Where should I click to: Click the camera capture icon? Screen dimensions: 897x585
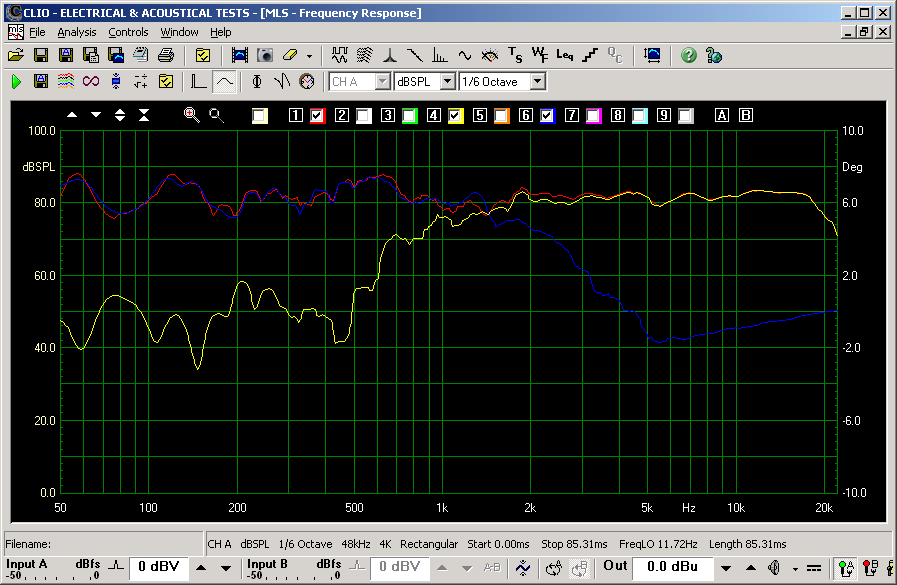tap(265, 55)
